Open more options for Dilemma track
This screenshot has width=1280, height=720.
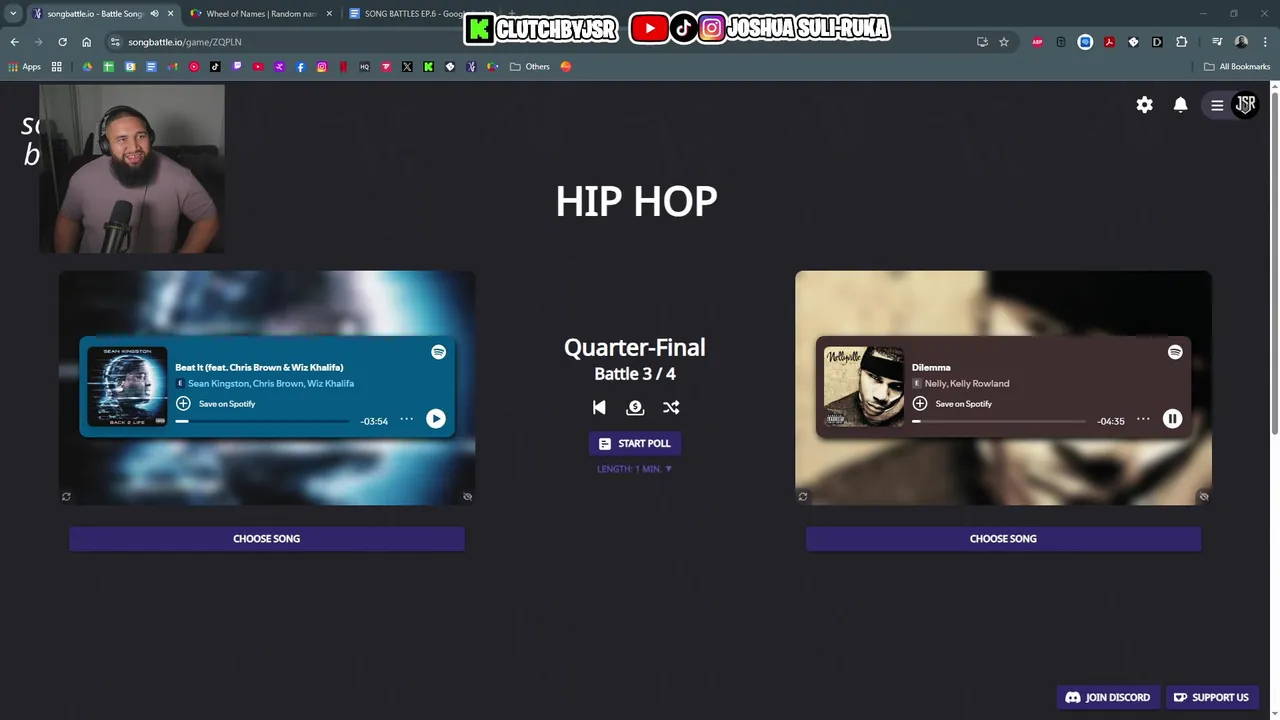coord(1143,419)
